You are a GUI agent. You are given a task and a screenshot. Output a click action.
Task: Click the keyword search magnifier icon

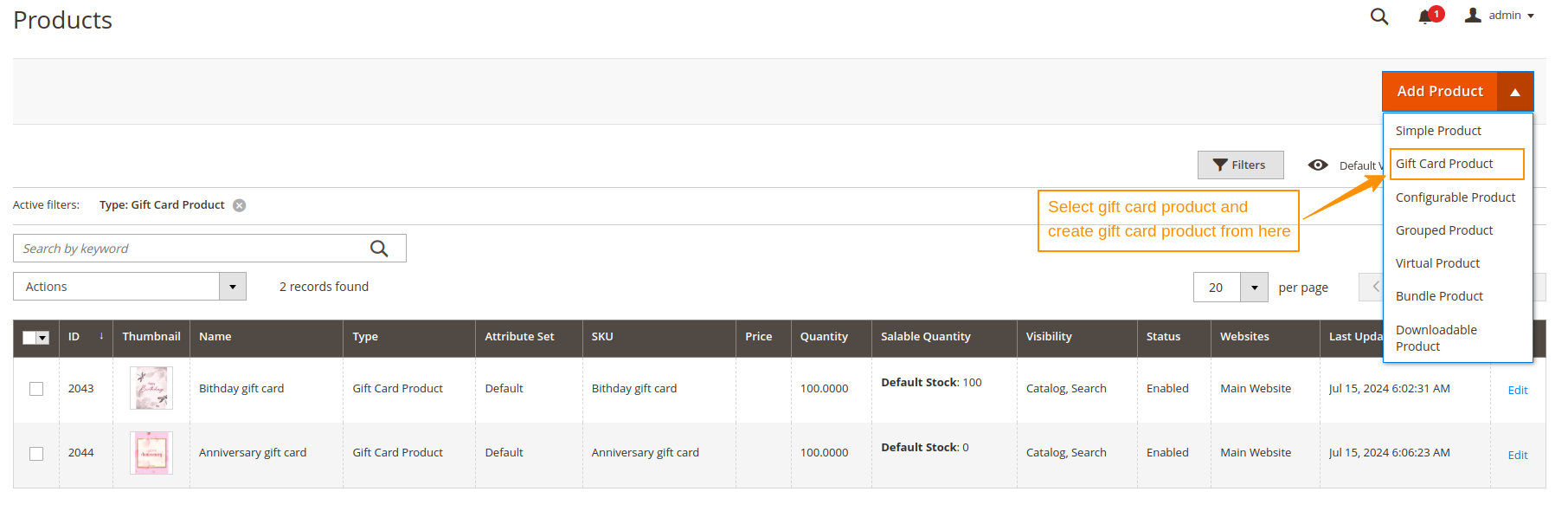(379, 249)
